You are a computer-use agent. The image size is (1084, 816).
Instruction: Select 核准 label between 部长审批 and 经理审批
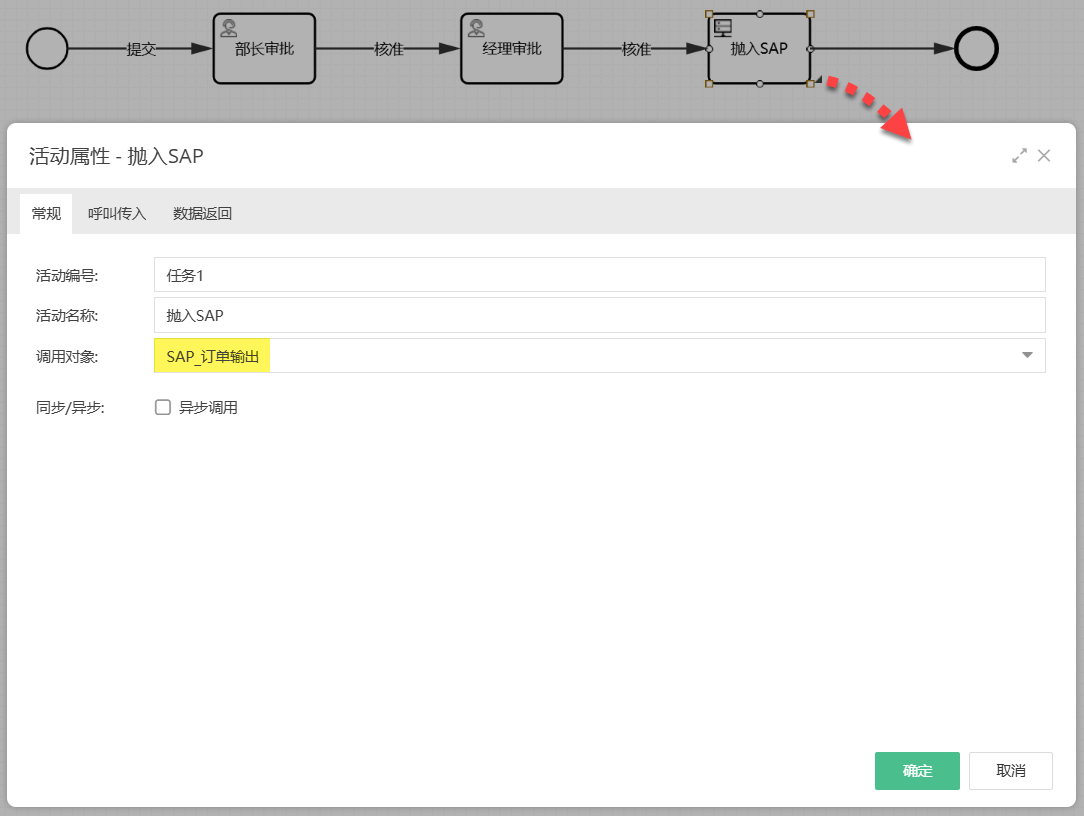[389, 49]
